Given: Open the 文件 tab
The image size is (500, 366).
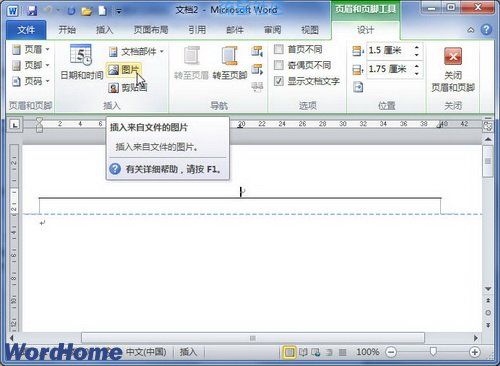Looking at the screenshot, I should point(26,30).
